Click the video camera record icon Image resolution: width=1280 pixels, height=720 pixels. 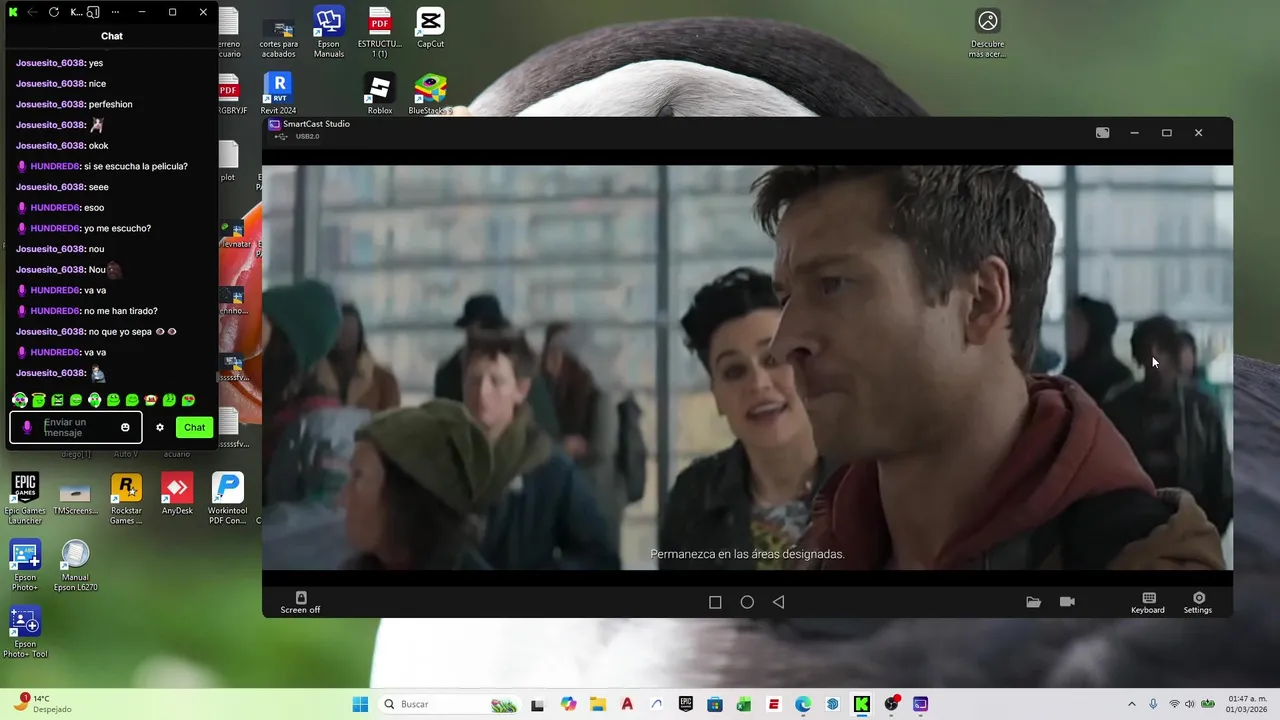click(1067, 602)
